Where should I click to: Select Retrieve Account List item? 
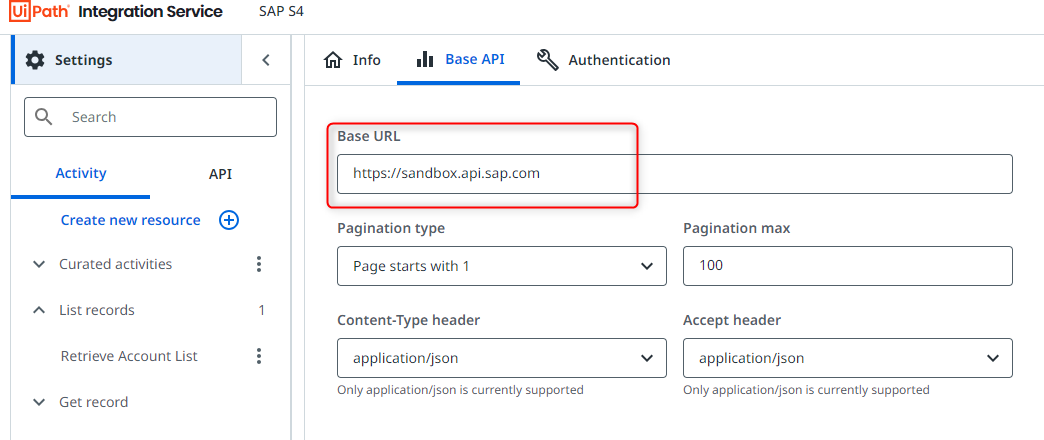pyautogui.click(x=129, y=356)
